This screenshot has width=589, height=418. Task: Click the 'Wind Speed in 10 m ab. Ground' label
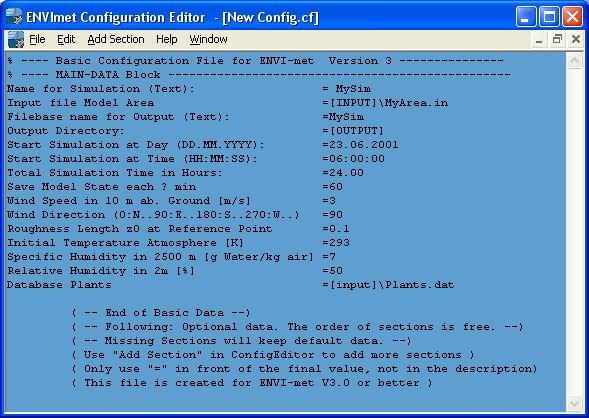point(128,201)
